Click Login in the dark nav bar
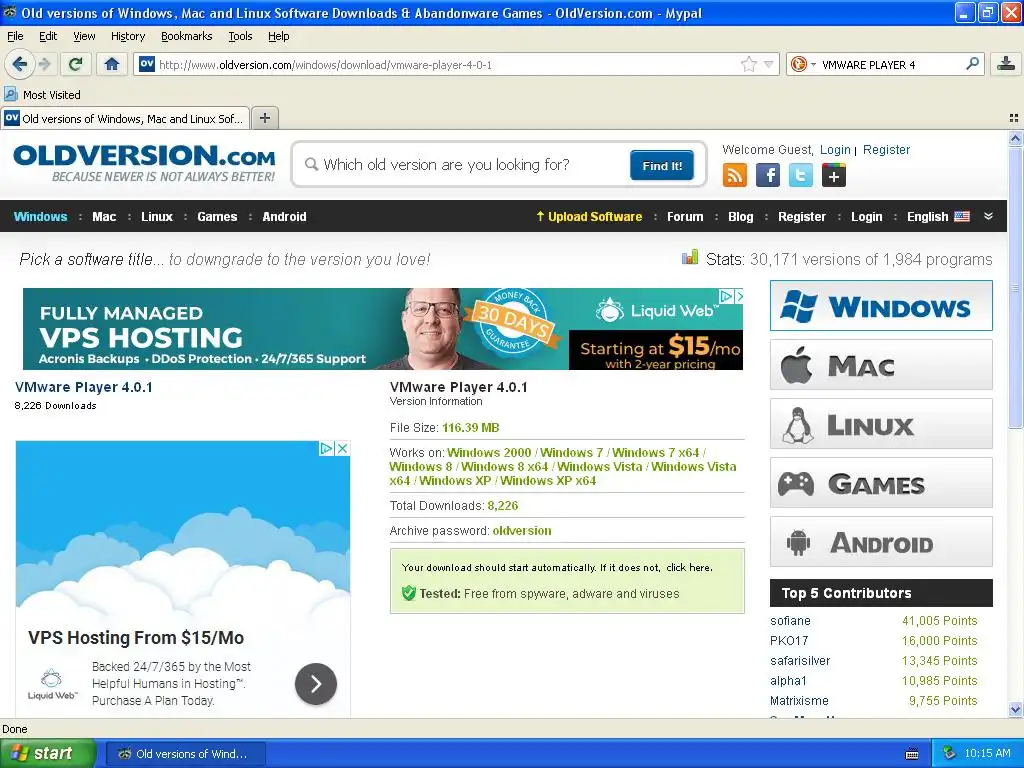Screen dimensions: 1024x768 point(867,217)
